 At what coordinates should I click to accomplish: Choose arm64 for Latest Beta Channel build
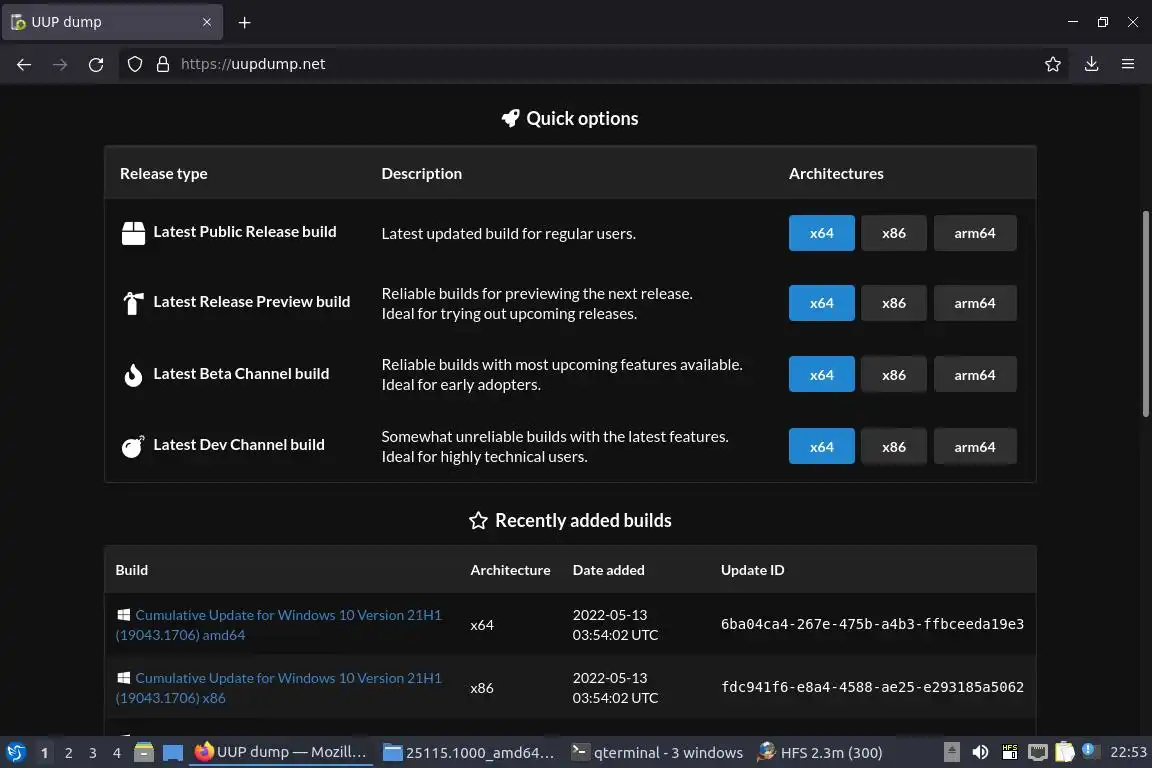pyautogui.click(x=975, y=375)
